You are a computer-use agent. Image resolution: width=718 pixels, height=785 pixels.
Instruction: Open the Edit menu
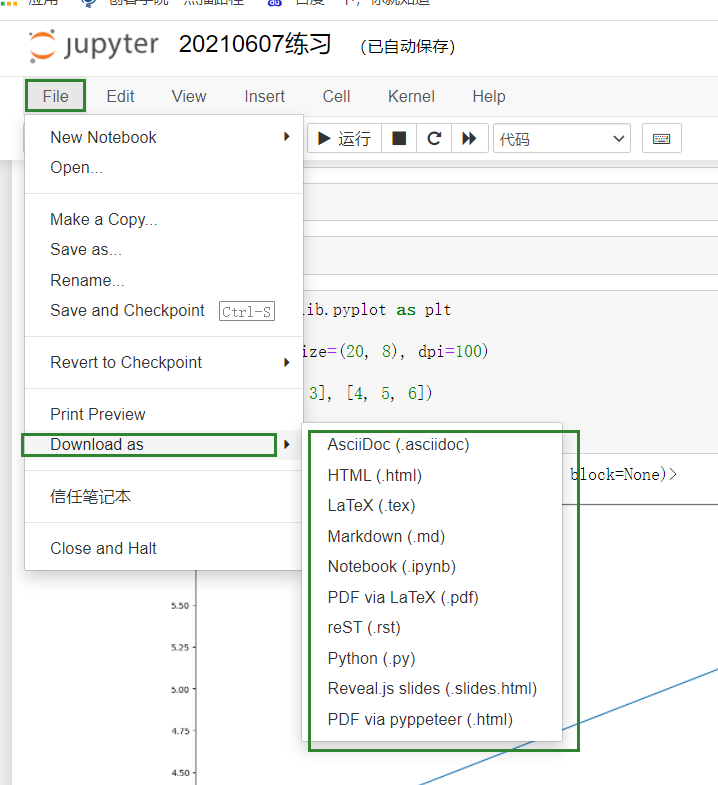point(120,96)
